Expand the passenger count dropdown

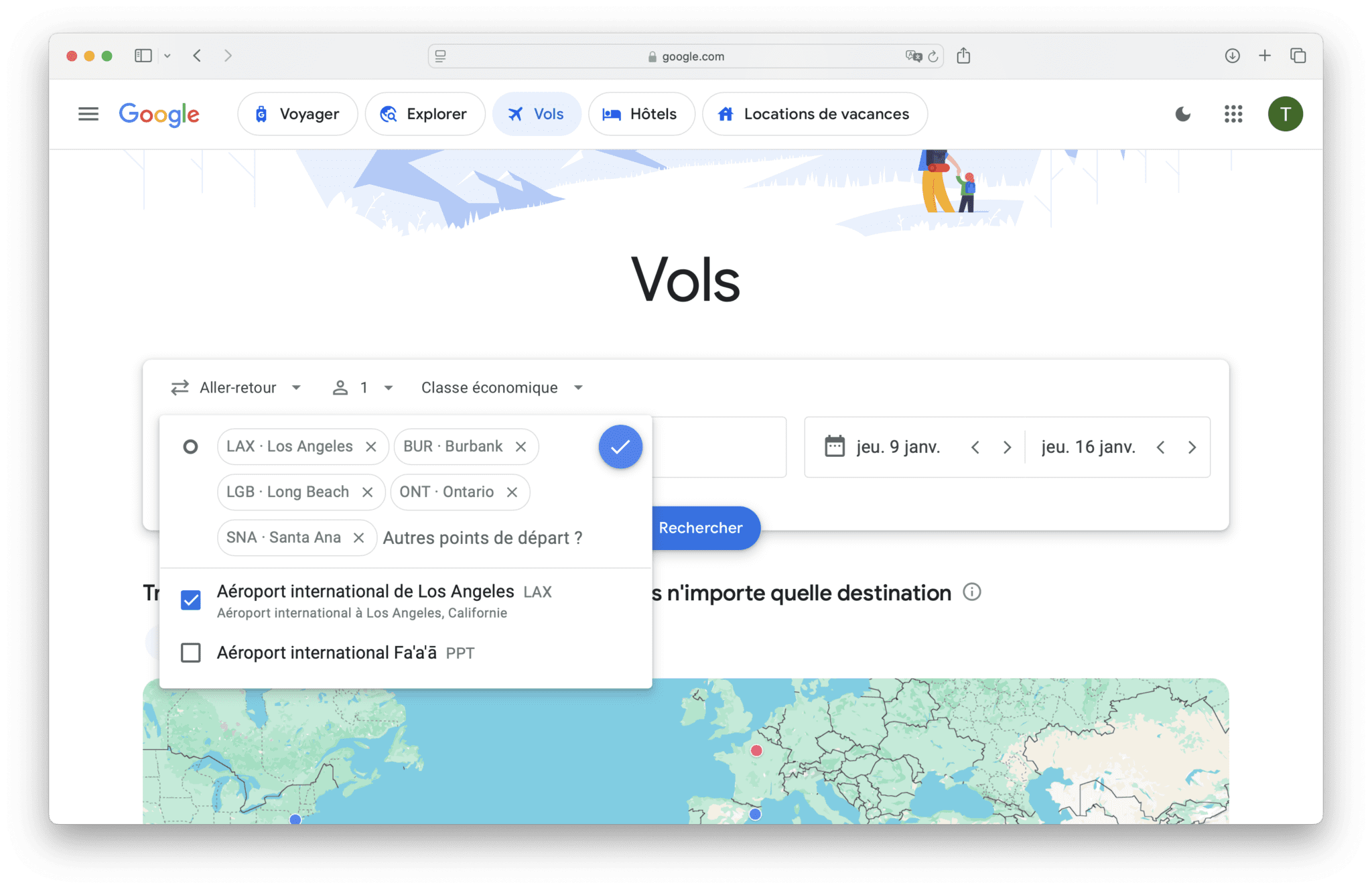[x=362, y=388]
